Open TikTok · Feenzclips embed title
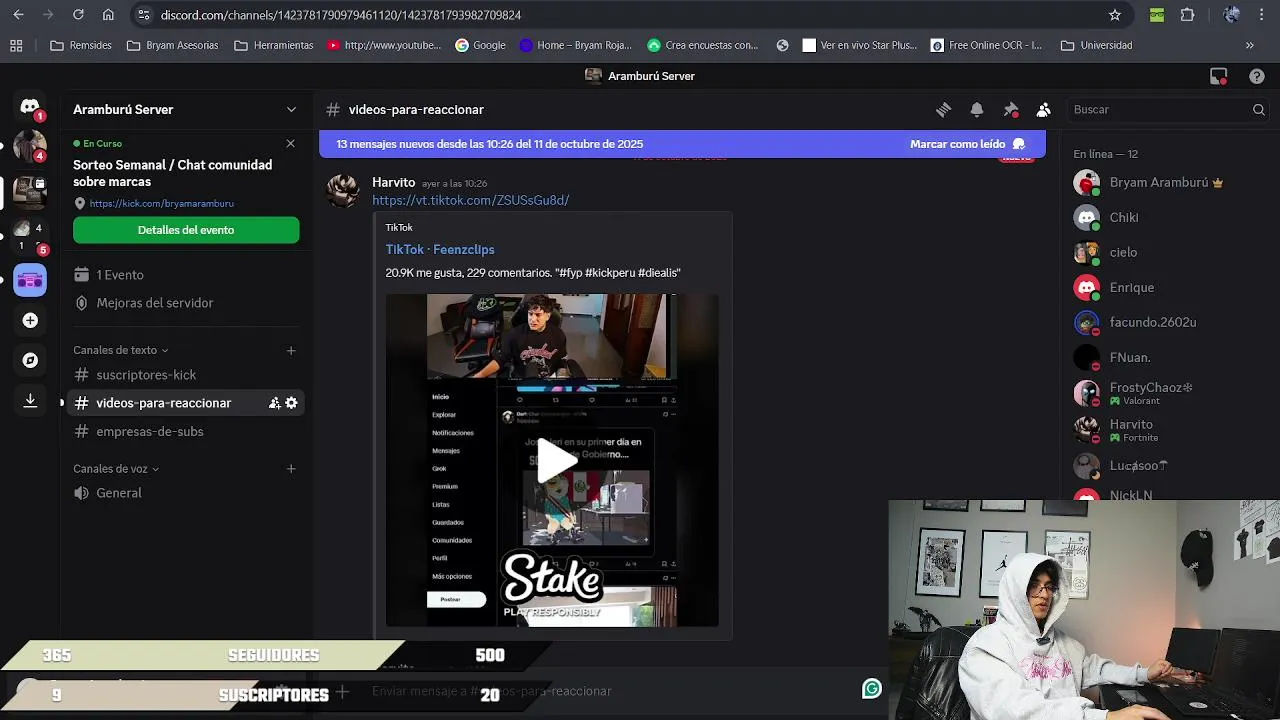This screenshot has height=720, width=1280. coord(440,249)
